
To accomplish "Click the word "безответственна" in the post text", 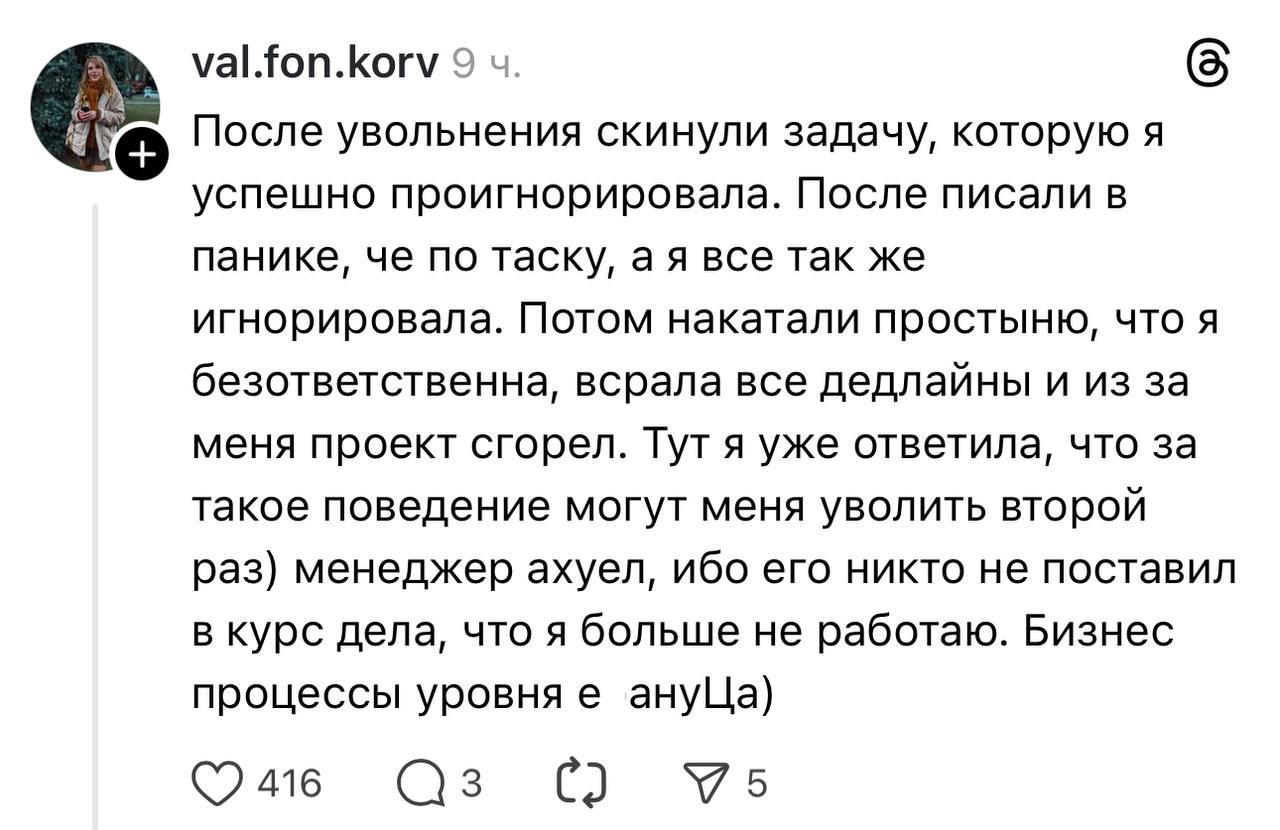I will pos(374,384).
